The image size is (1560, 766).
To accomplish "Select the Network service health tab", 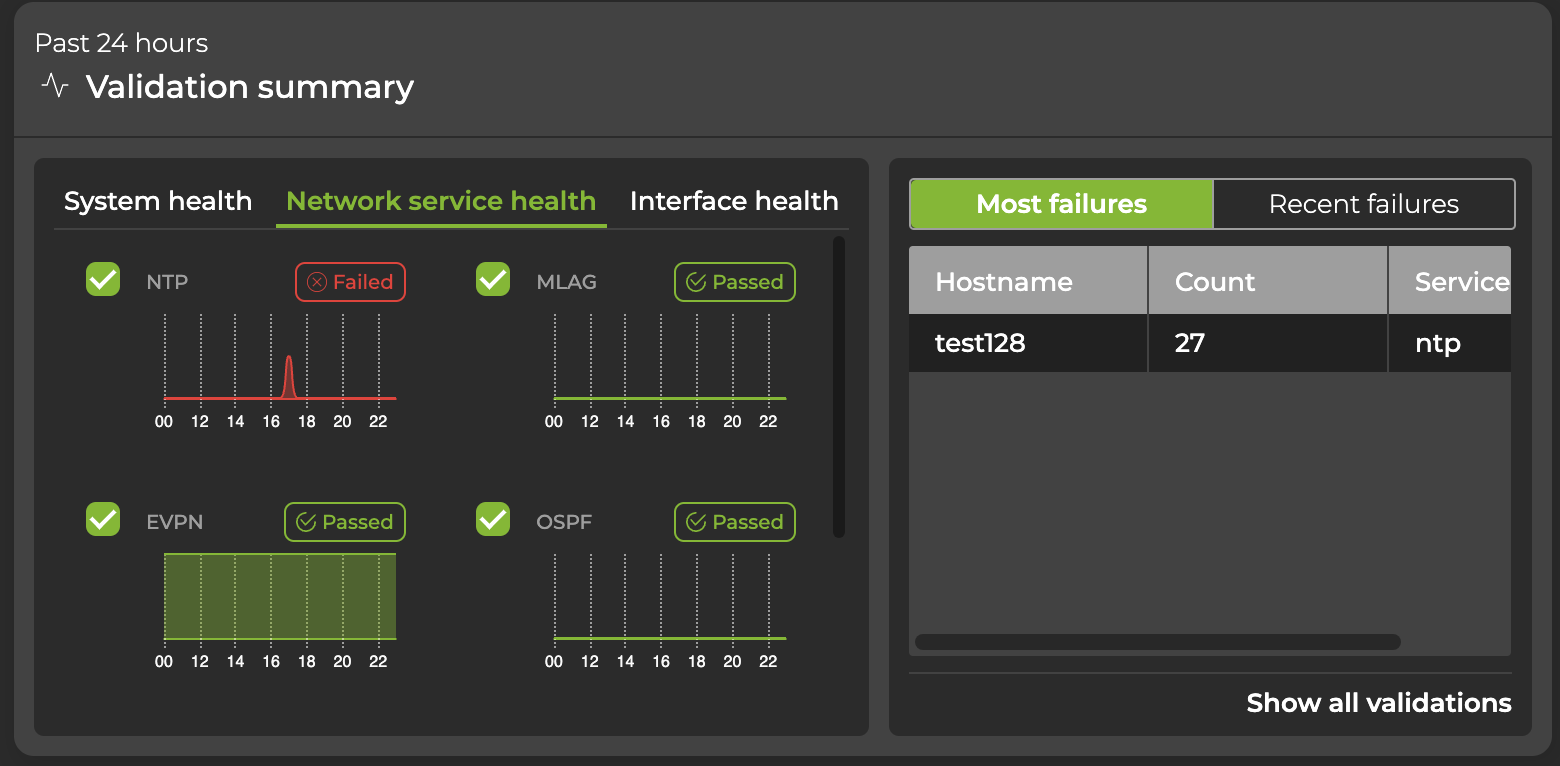I will pos(441,201).
